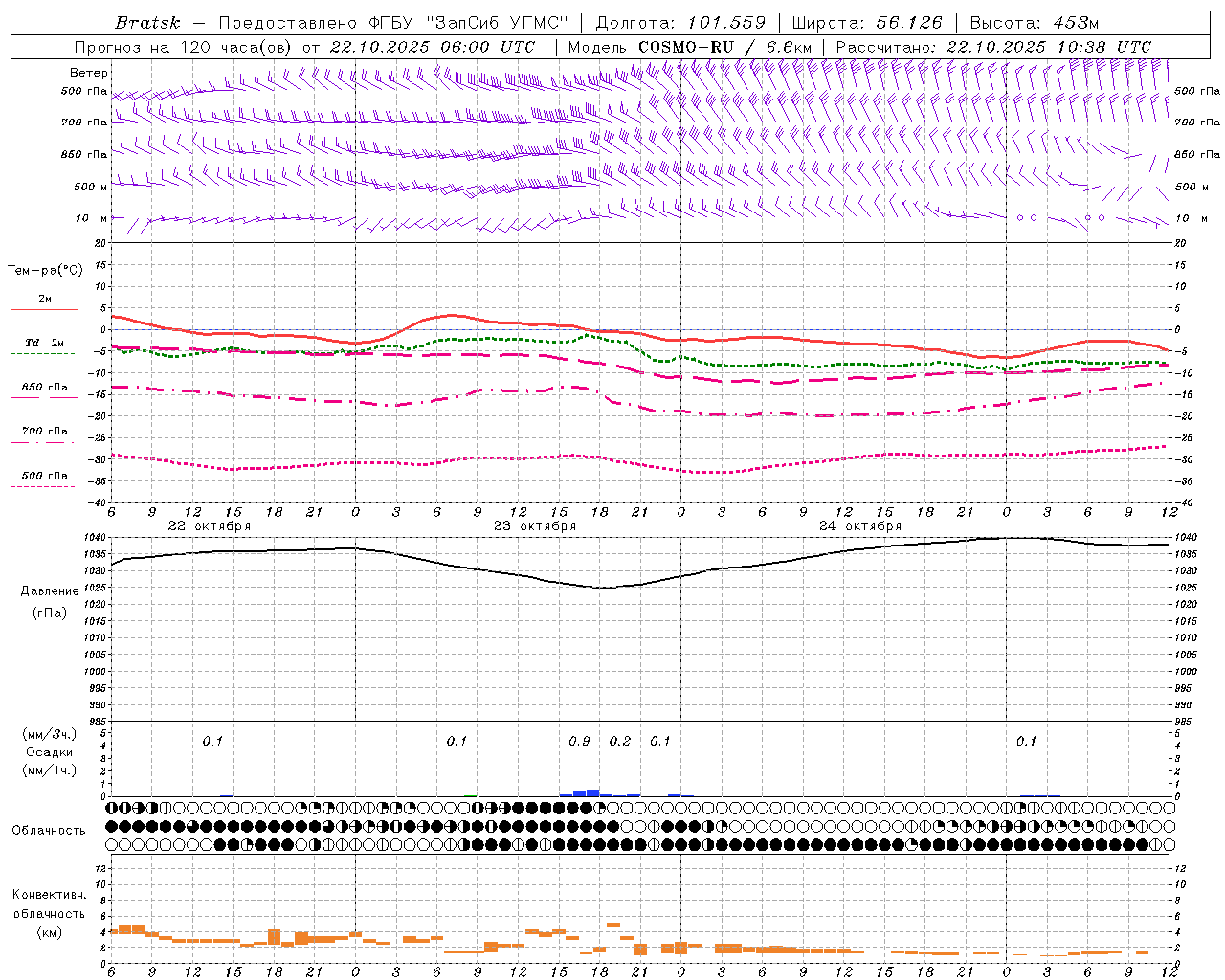Click the 500 м wind level label on left
This screenshot has height=980, width=1225.
pos(92,188)
